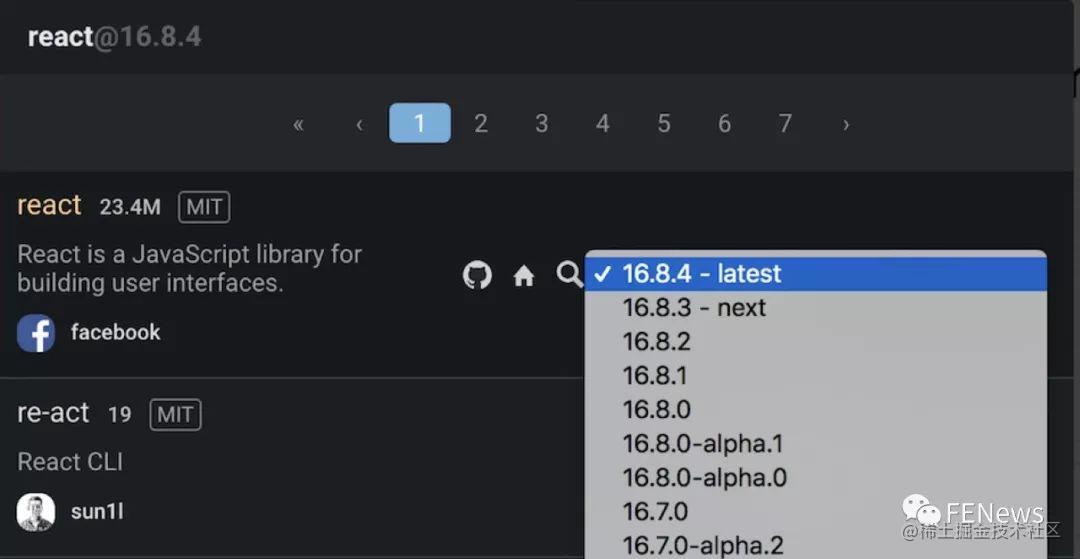Viewport: 1080px width, 559px height.
Task: Jump to first page with double-arrow
Action: tap(298, 124)
